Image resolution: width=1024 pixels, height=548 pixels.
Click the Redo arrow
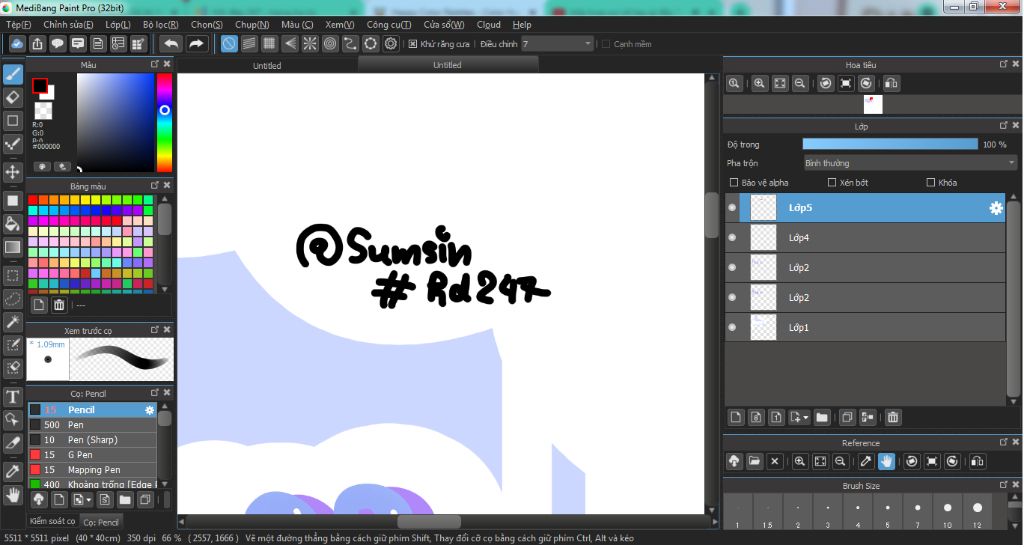[x=196, y=44]
